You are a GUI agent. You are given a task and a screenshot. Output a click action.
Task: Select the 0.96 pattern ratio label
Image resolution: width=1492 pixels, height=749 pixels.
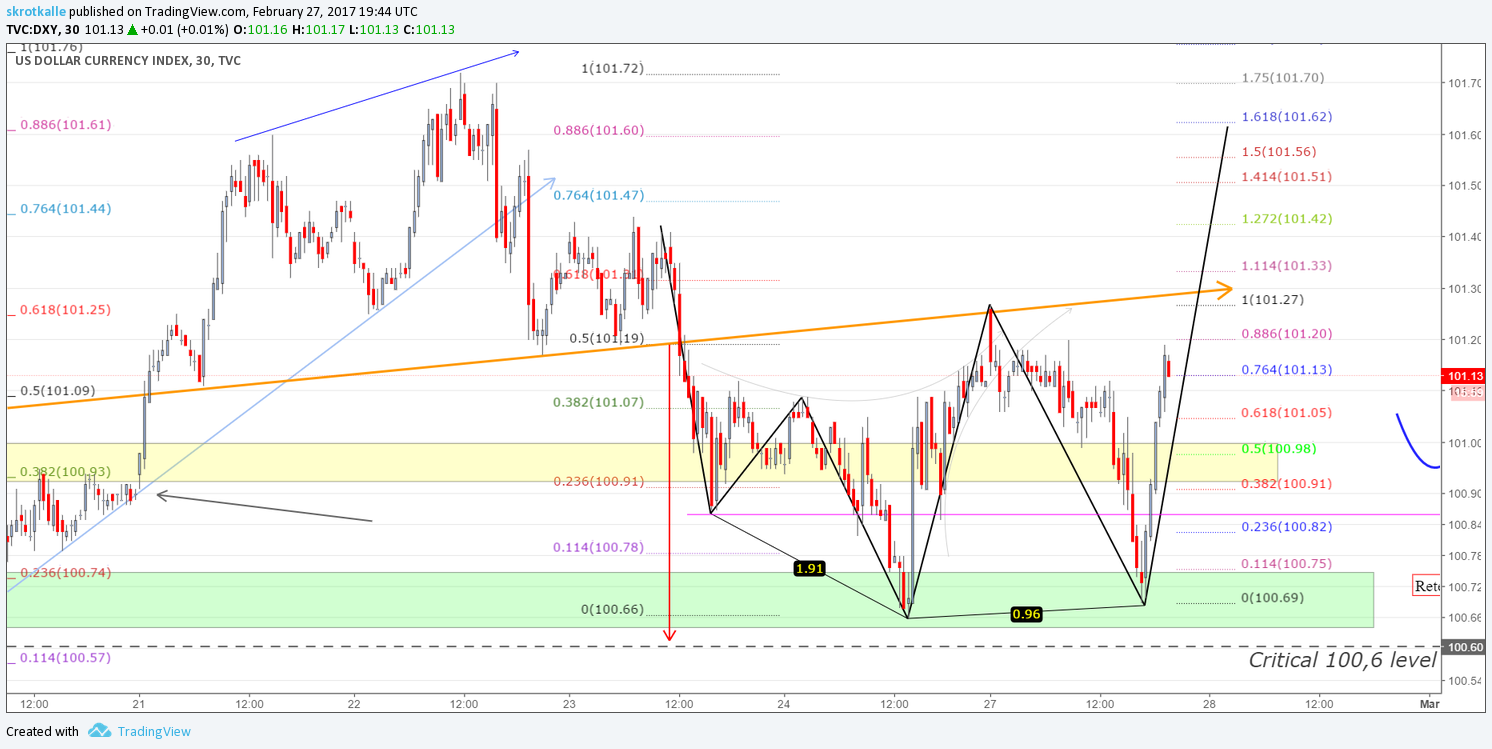[1026, 614]
